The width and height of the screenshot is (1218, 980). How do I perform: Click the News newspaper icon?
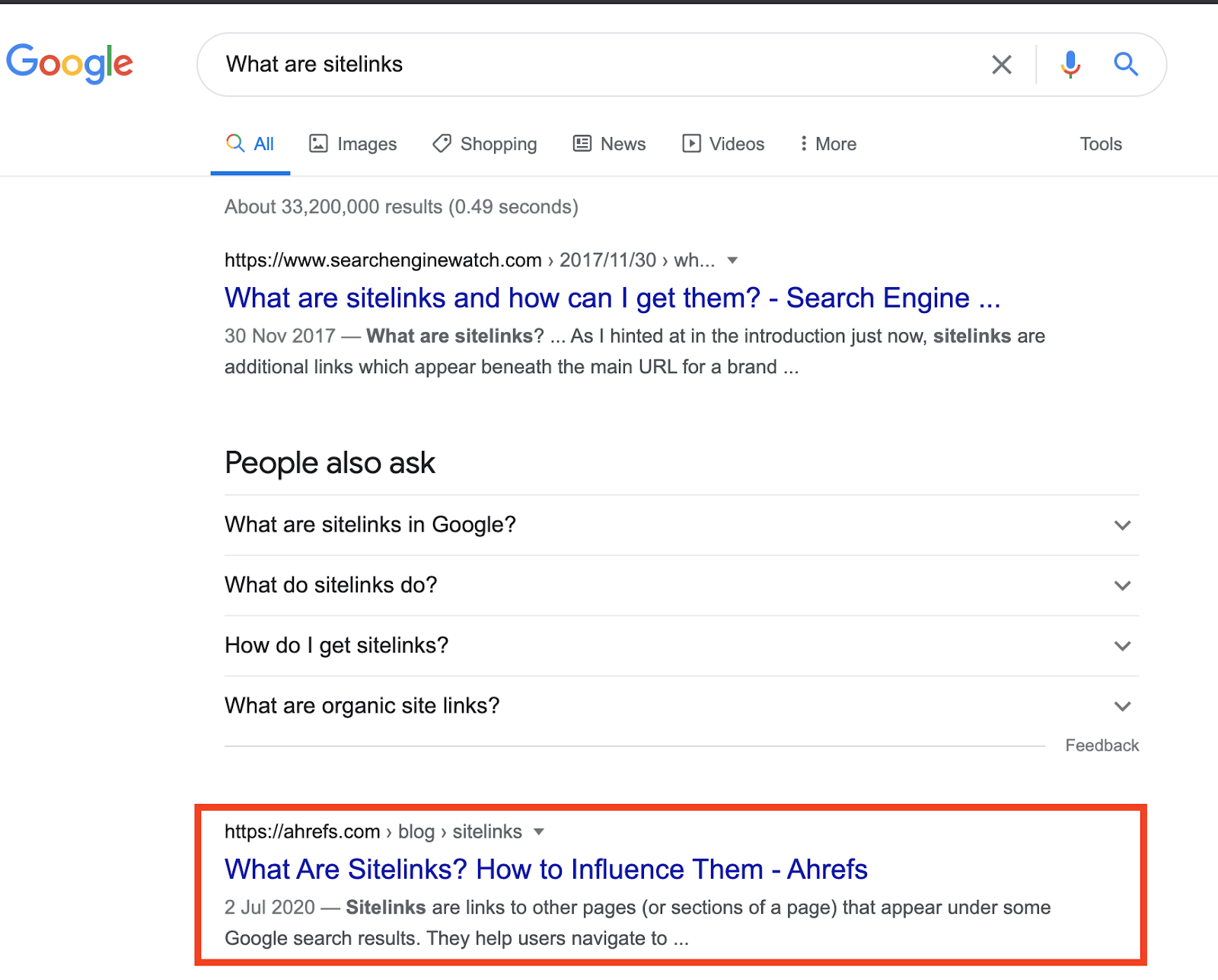(x=582, y=143)
